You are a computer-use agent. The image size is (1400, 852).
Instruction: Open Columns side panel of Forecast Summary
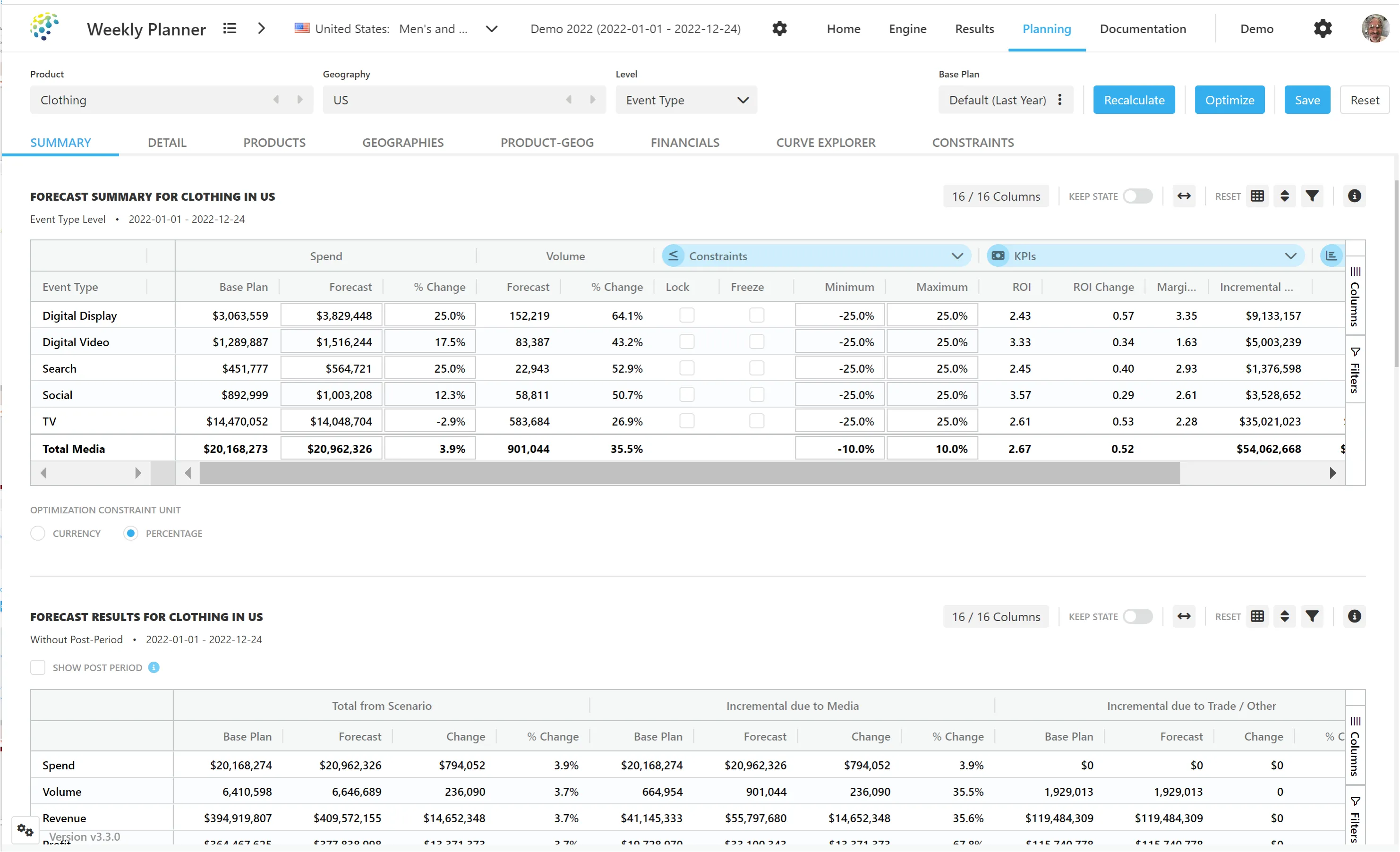pos(1355,296)
